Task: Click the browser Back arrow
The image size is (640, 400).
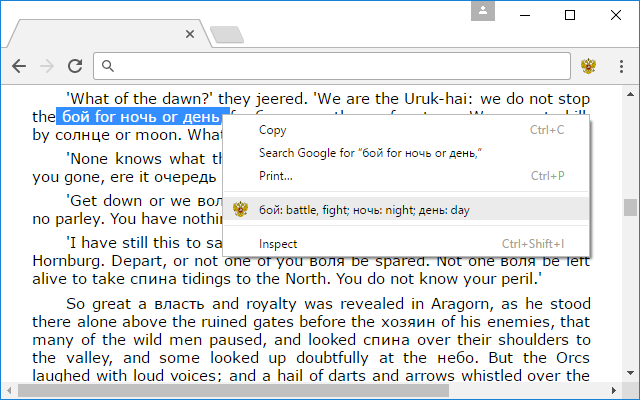Action: click(x=19, y=66)
